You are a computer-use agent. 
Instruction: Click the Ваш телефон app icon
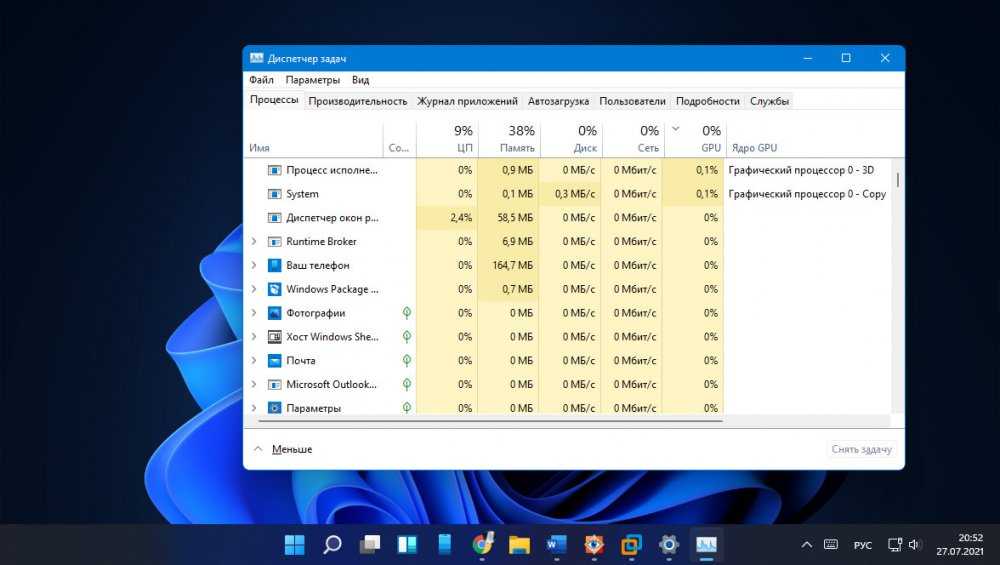[x=275, y=265]
